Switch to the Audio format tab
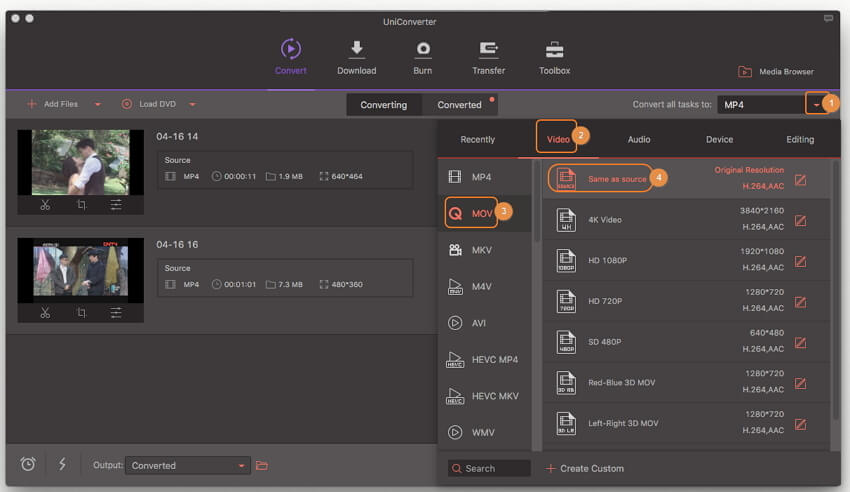 click(x=638, y=140)
